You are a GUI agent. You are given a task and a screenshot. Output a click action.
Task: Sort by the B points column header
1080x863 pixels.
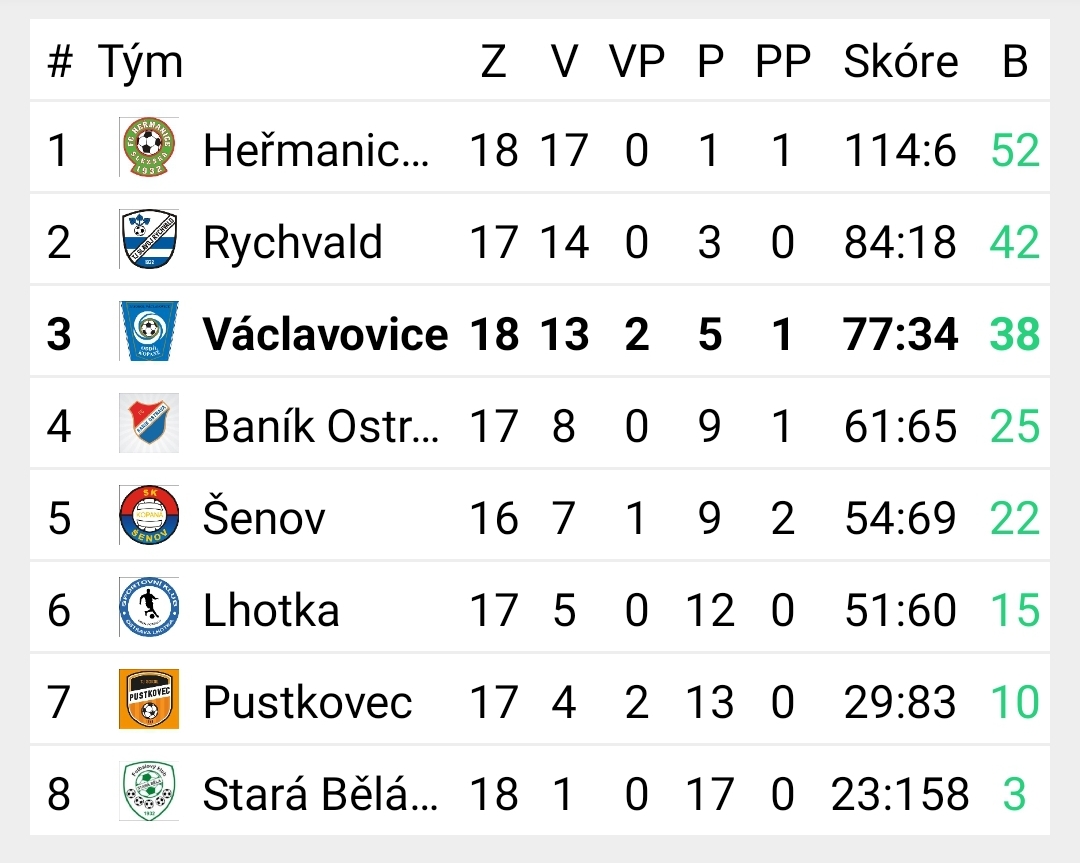pyautogui.click(x=1015, y=61)
